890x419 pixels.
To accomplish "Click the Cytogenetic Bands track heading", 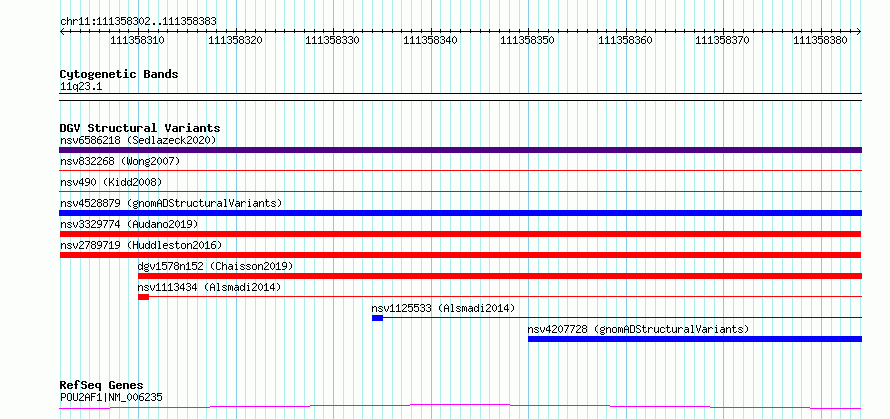I will coord(119,74).
